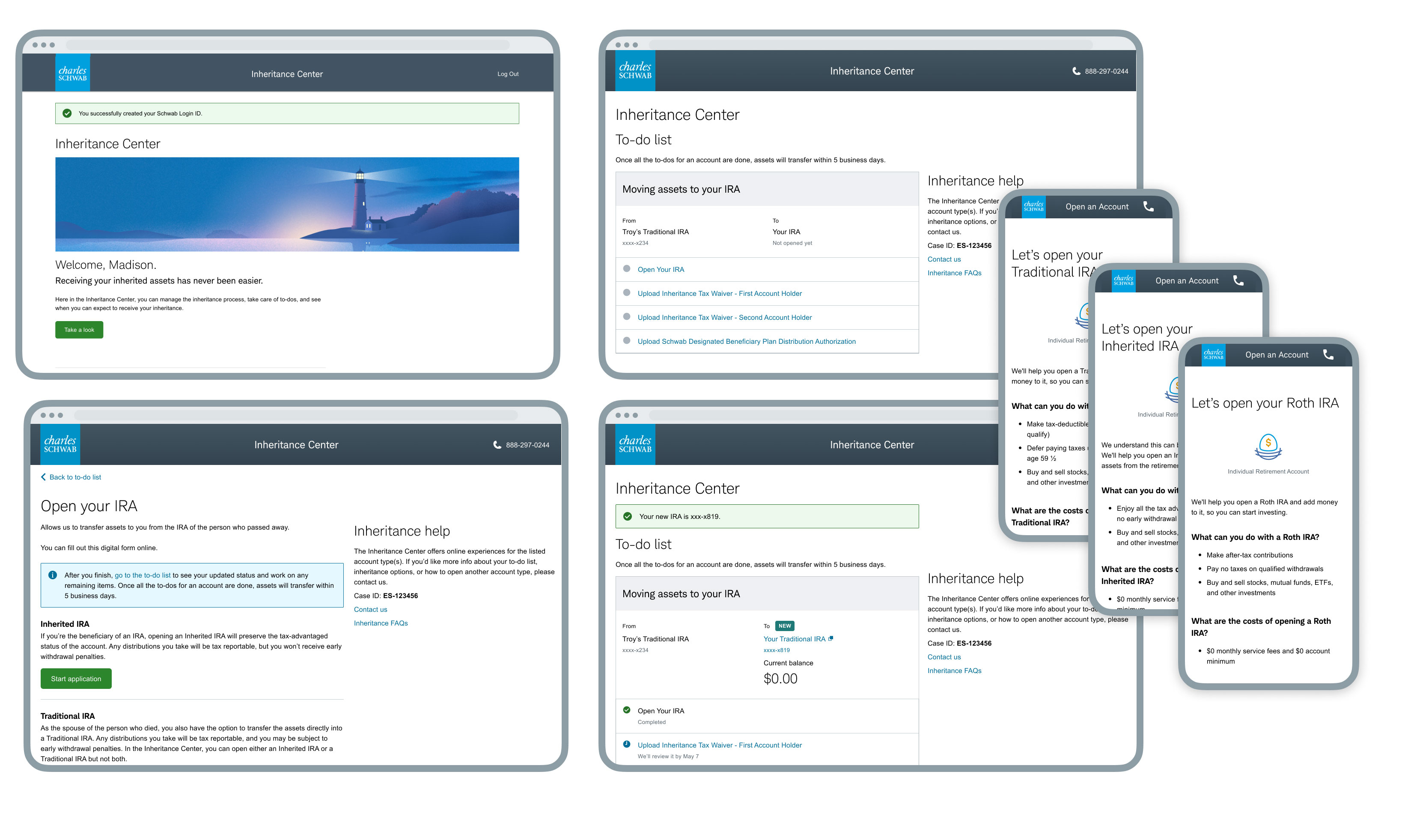Click back chevron for Back to to-do list
Viewport: 1402px width, 840px height.
point(44,477)
